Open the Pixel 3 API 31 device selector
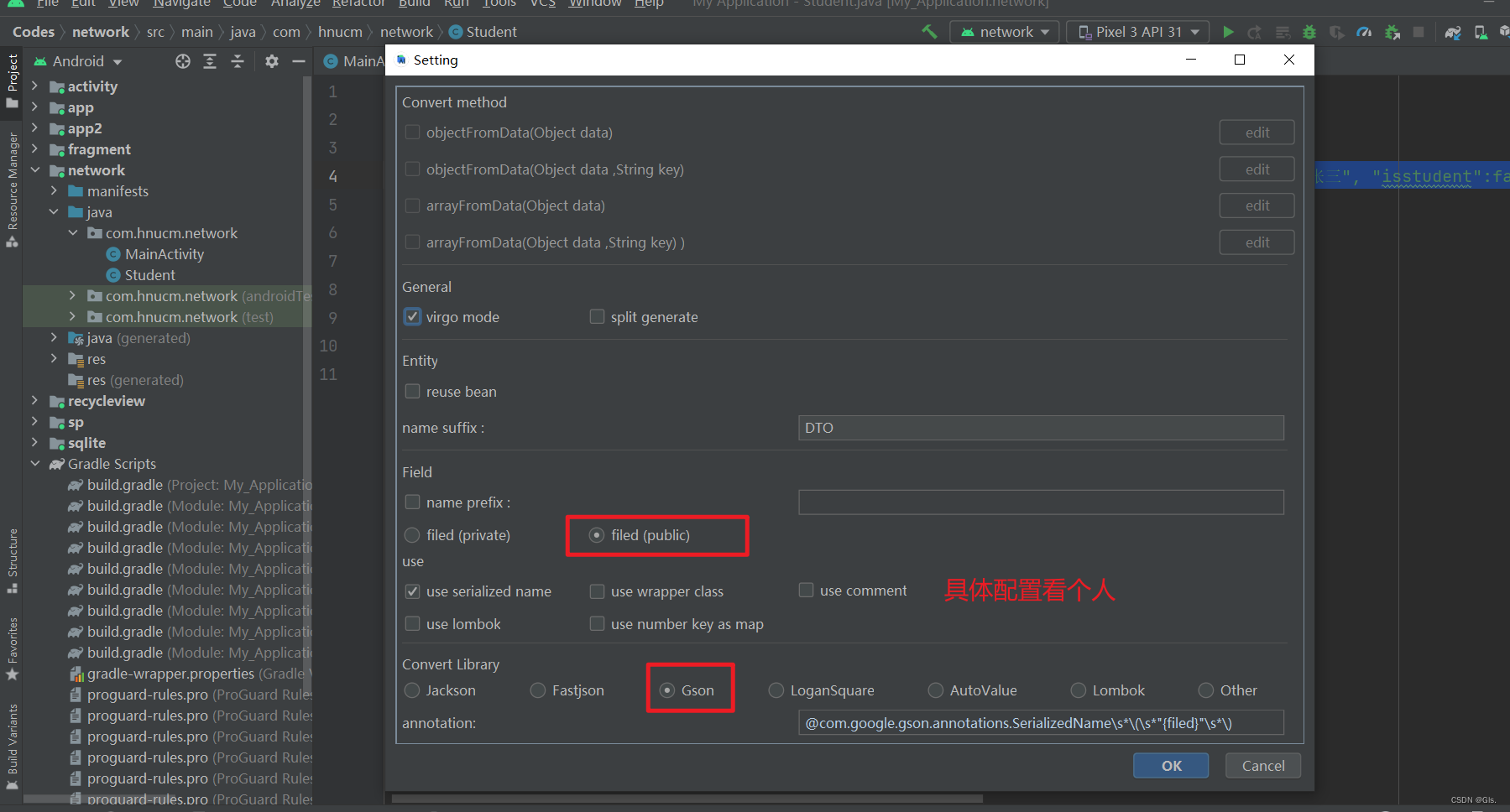 (x=1137, y=32)
